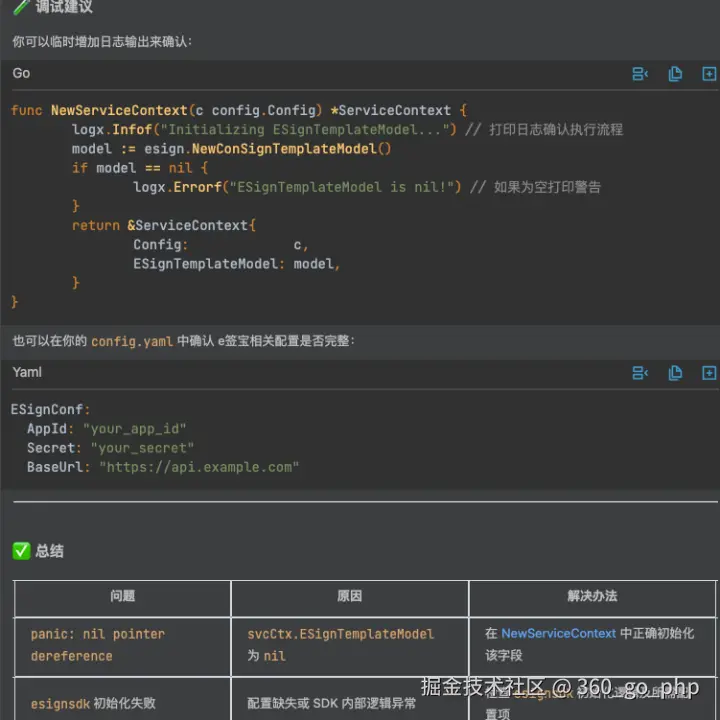This screenshot has width=720, height=720.
Task: Click the Secret "your_secret" line
Action: click(110, 448)
